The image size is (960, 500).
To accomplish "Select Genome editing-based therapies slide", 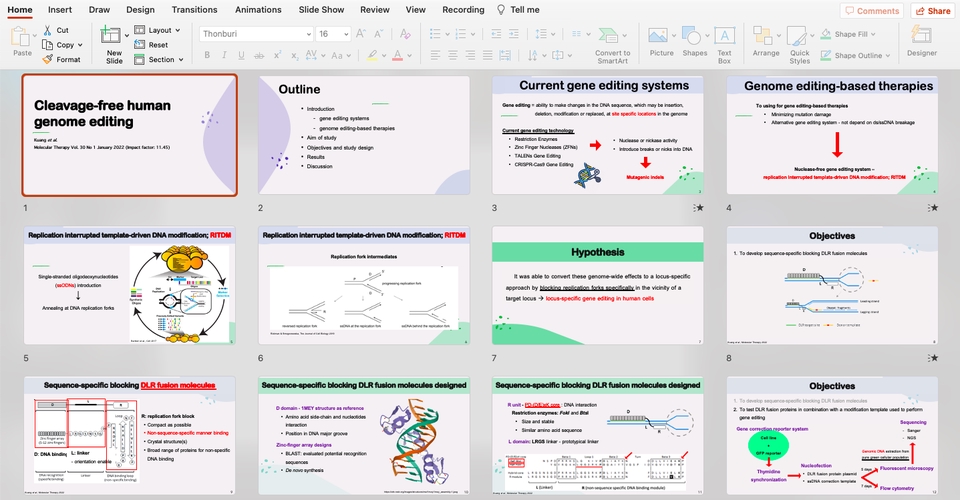I will click(x=832, y=135).
